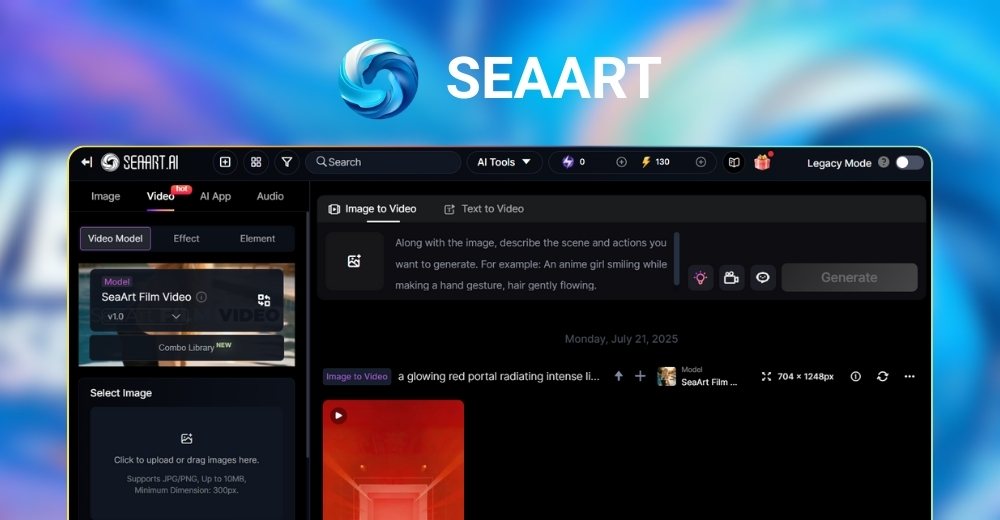1000x520 pixels.
Task: Click the lightbulb prompt inspiration icon
Action: 700,278
